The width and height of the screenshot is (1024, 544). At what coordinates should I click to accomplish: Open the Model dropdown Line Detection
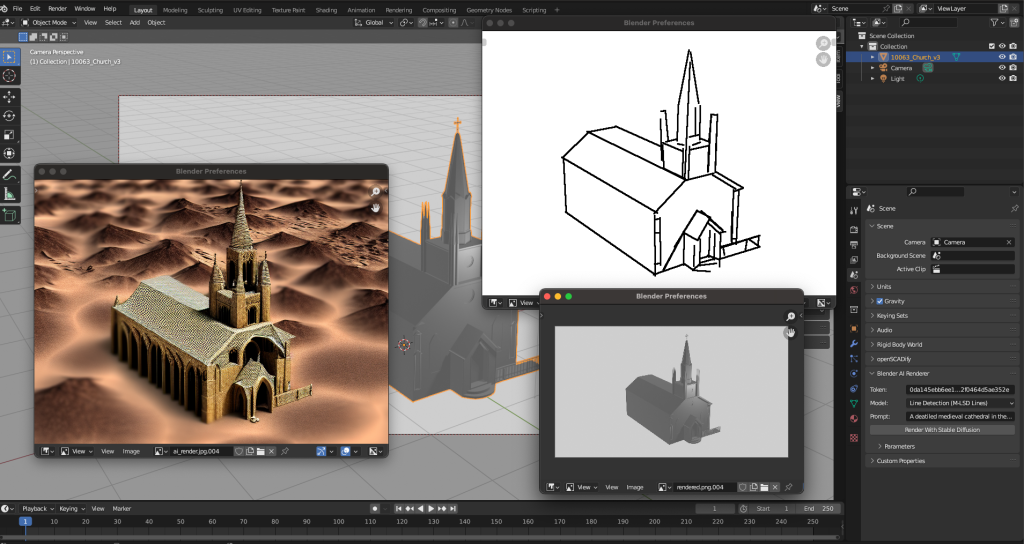tap(960, 402)
